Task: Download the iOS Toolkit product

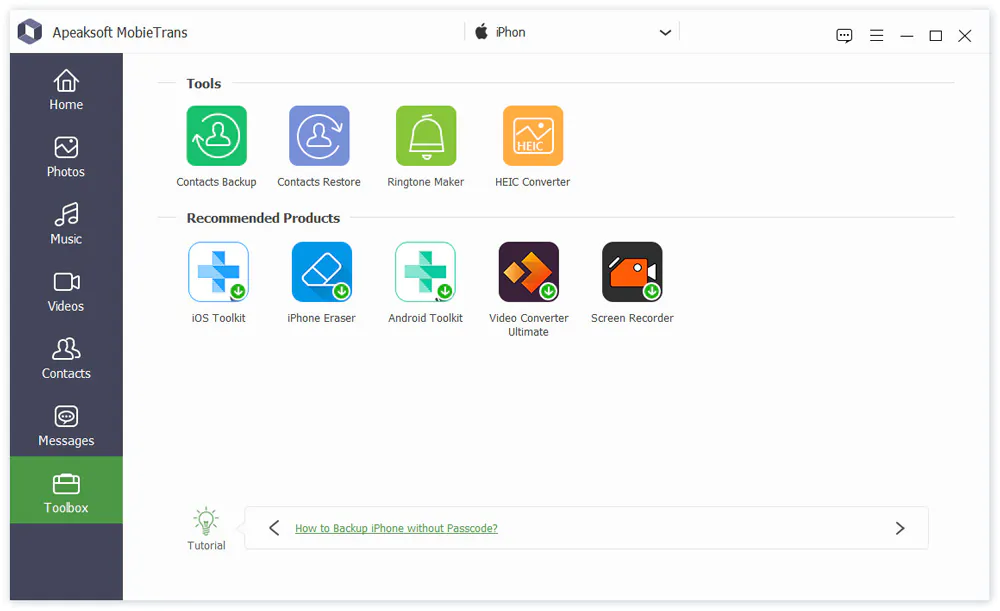Action: click(x=218, y=271)
